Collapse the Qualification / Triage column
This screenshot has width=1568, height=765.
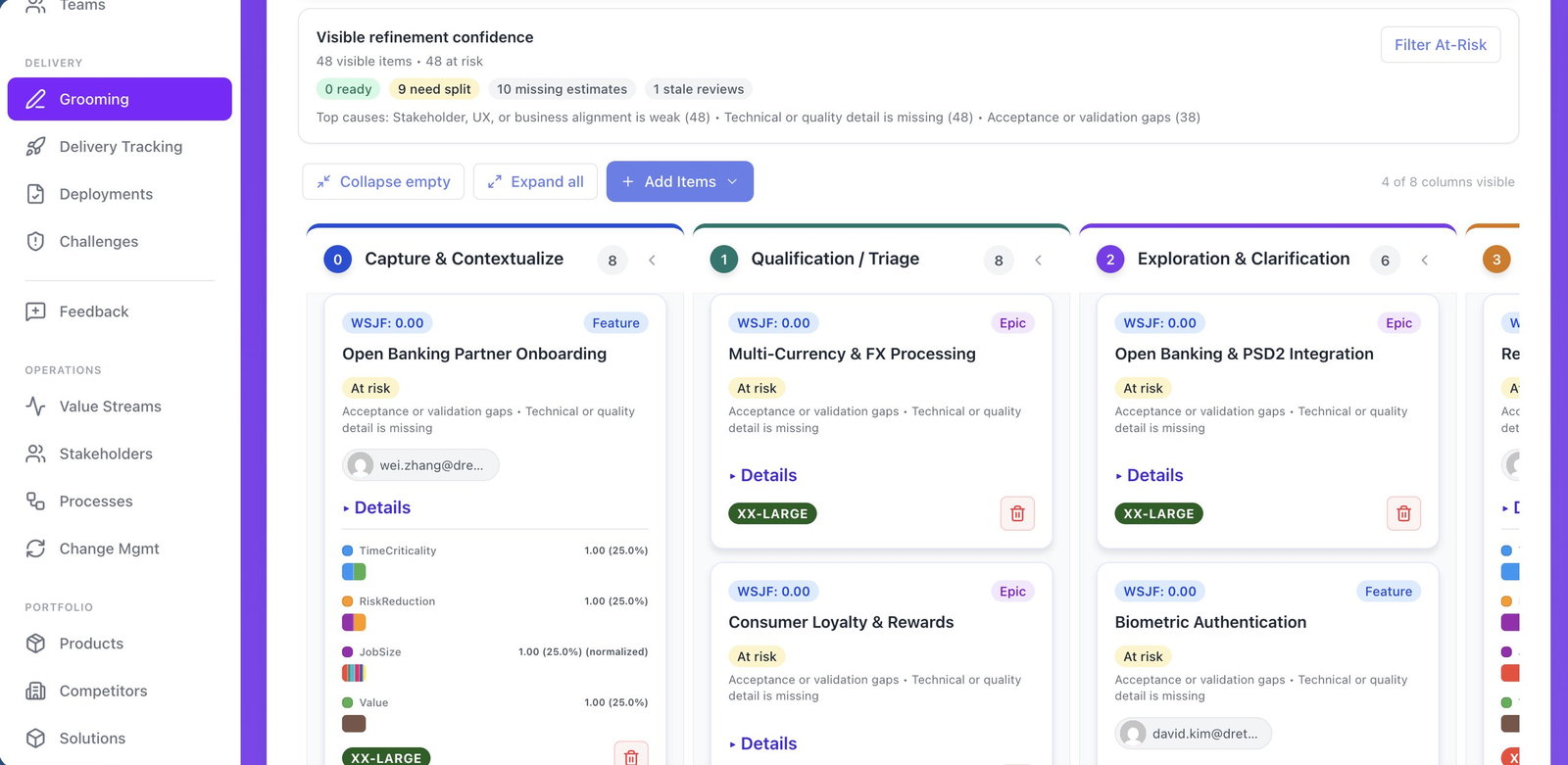[x=1038, y=260]
